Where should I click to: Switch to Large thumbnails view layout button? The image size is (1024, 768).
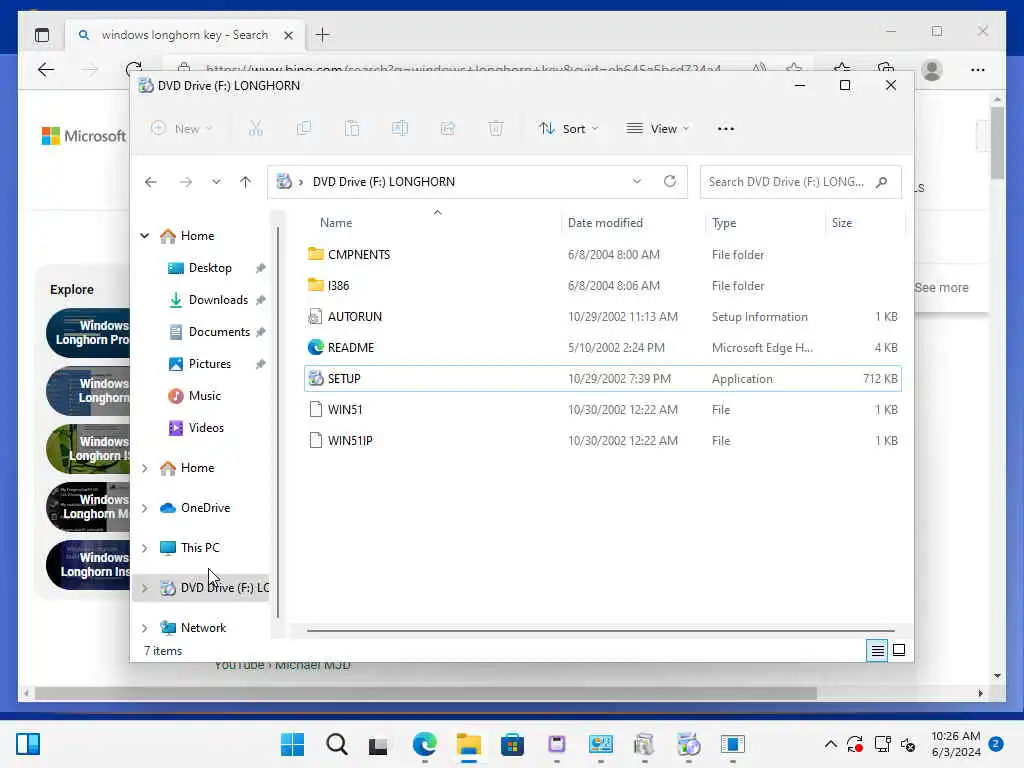click(x=899, y=650)
